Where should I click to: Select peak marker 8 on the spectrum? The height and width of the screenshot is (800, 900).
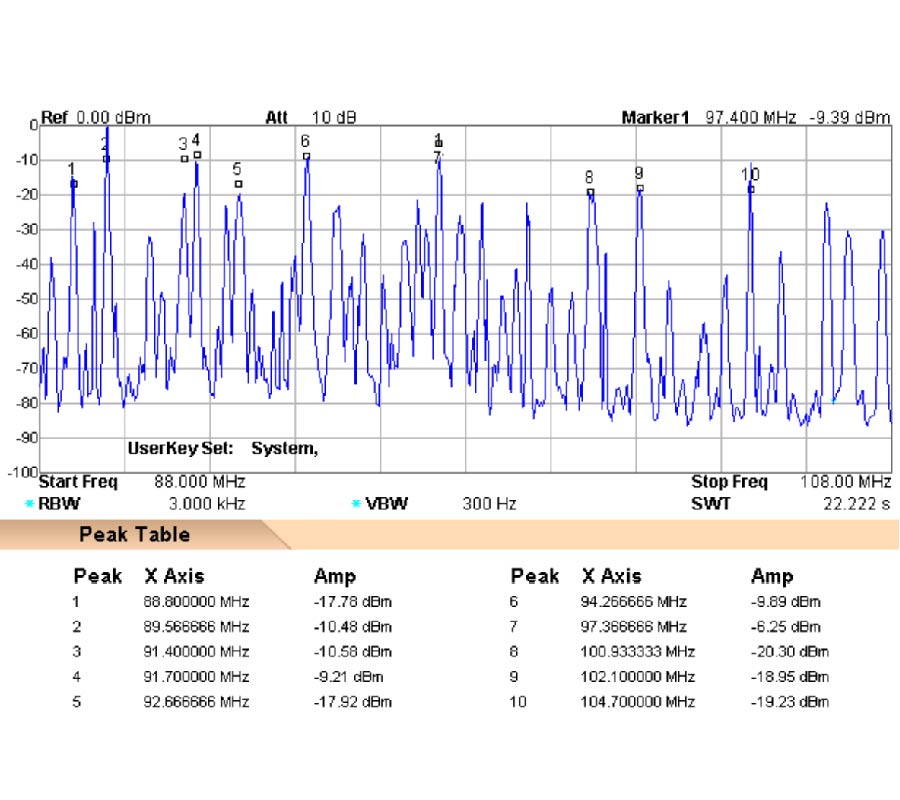click(590, 191)
